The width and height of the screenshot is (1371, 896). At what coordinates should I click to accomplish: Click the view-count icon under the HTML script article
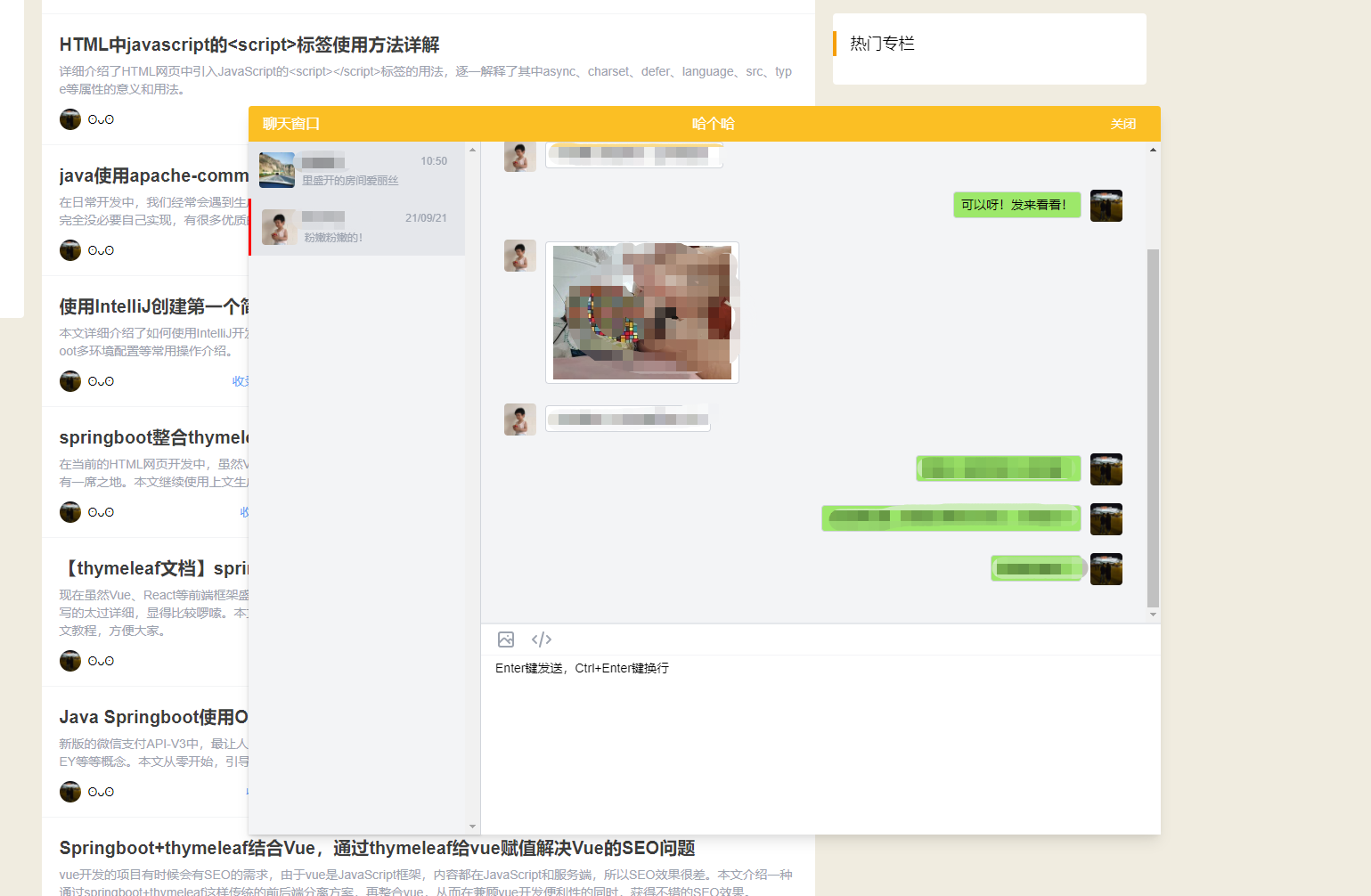pyautogui.click(x=102, y=118)
